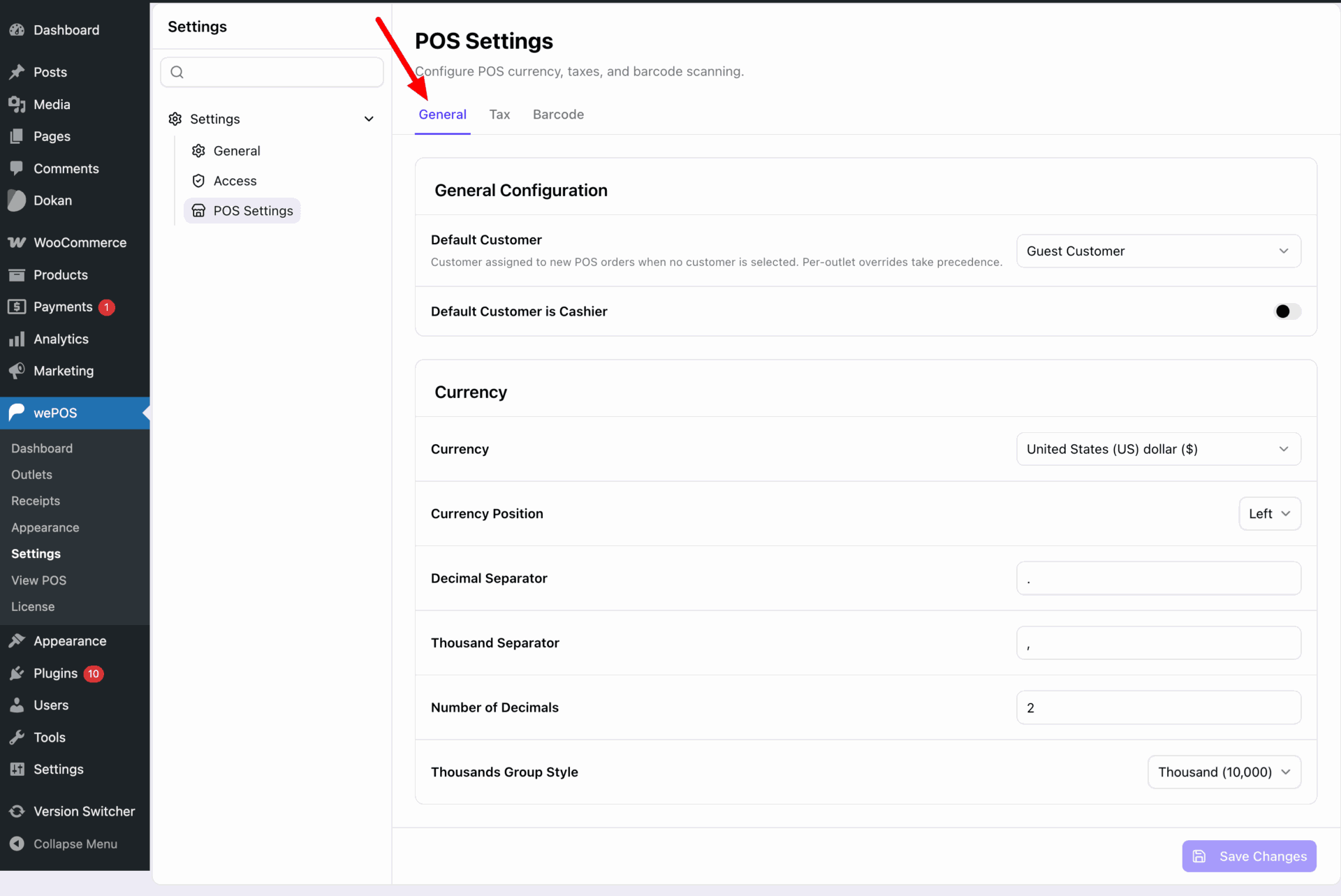The height and width of the screenshot is (896, 1341).
Task: Click the Version Switcher refresh icon
Action: tap(17, 811)
